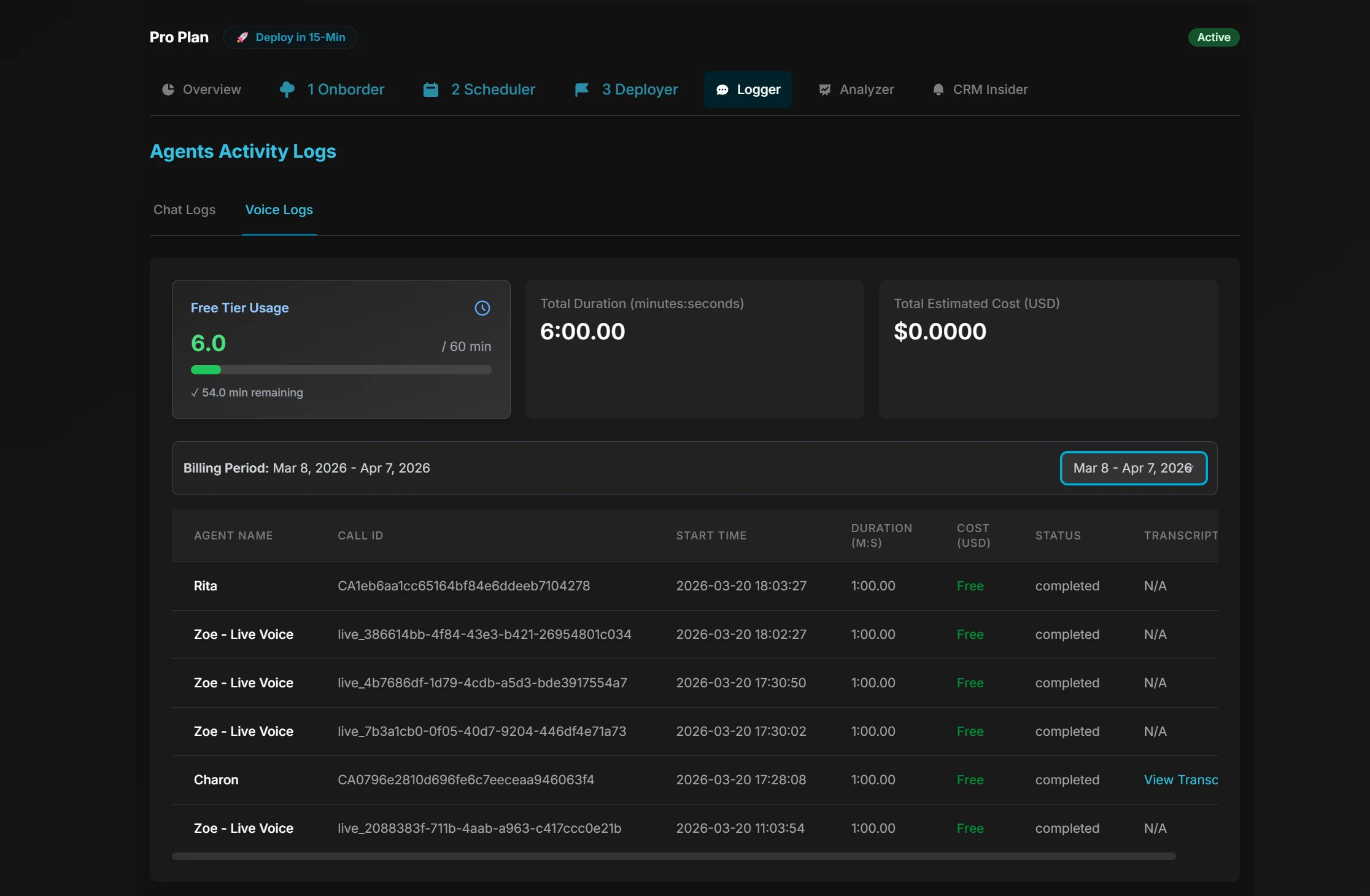Click call ID CA1eb6aa1cc65164bf84e6ddeeb7104278

click(463, 586)
